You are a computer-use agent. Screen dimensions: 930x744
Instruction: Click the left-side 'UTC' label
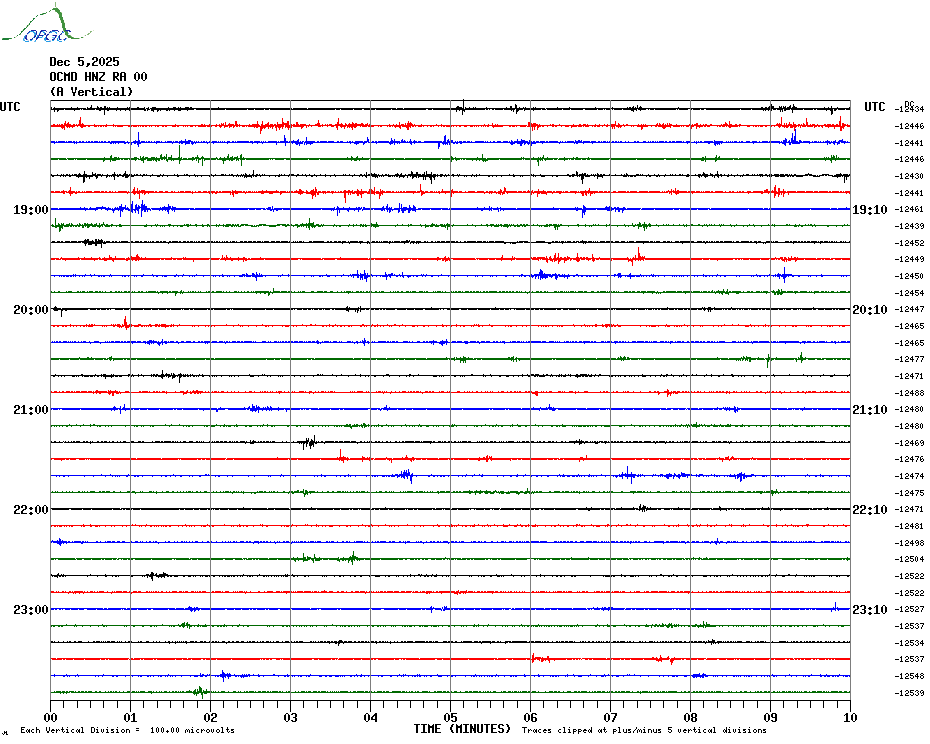[x=10, y=107]
